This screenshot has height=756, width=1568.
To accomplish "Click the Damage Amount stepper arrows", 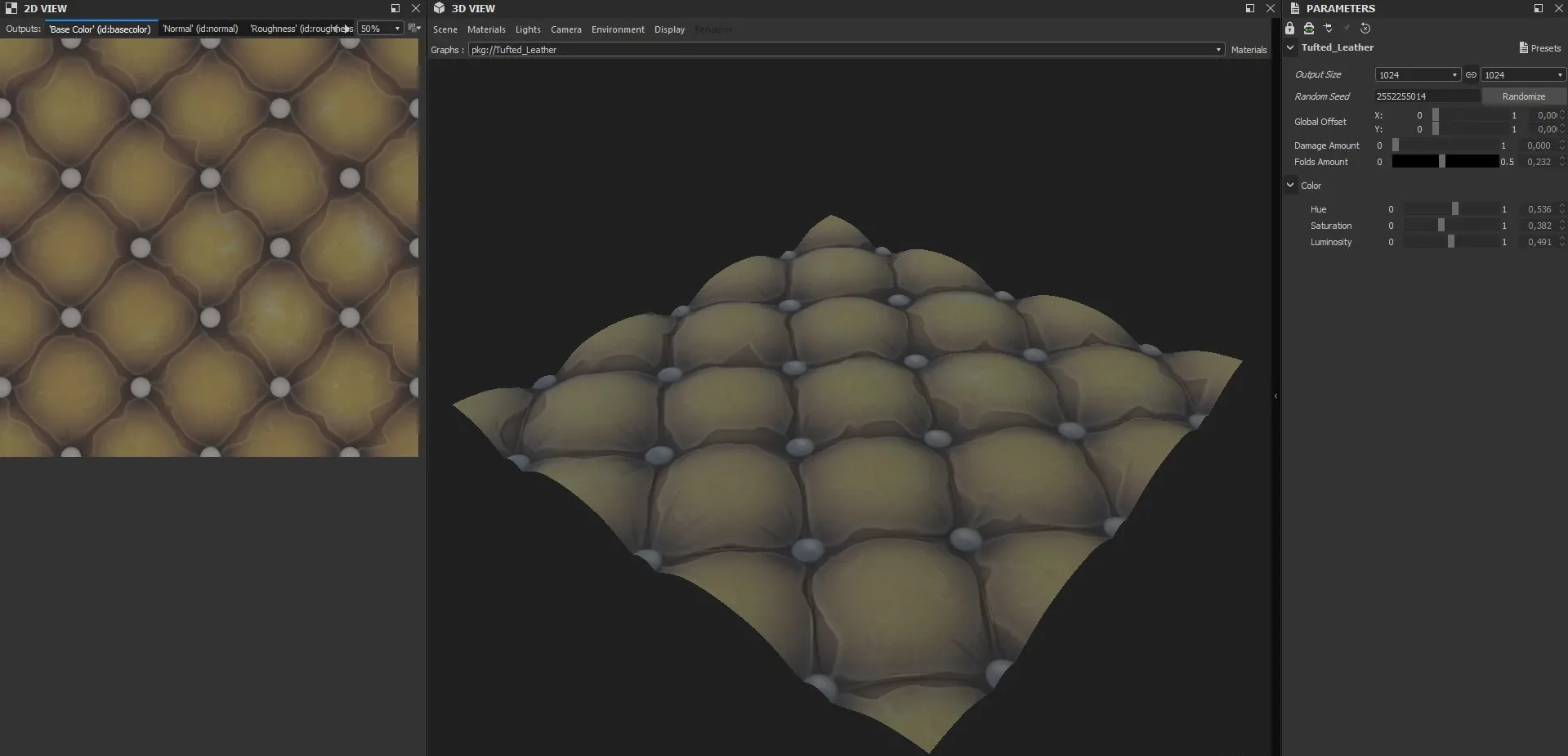I will (1562, 145).
